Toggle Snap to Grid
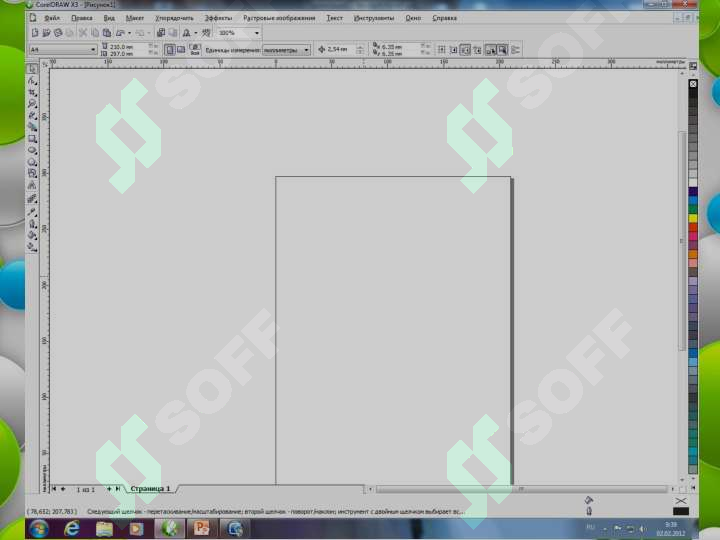 point(441,50)
